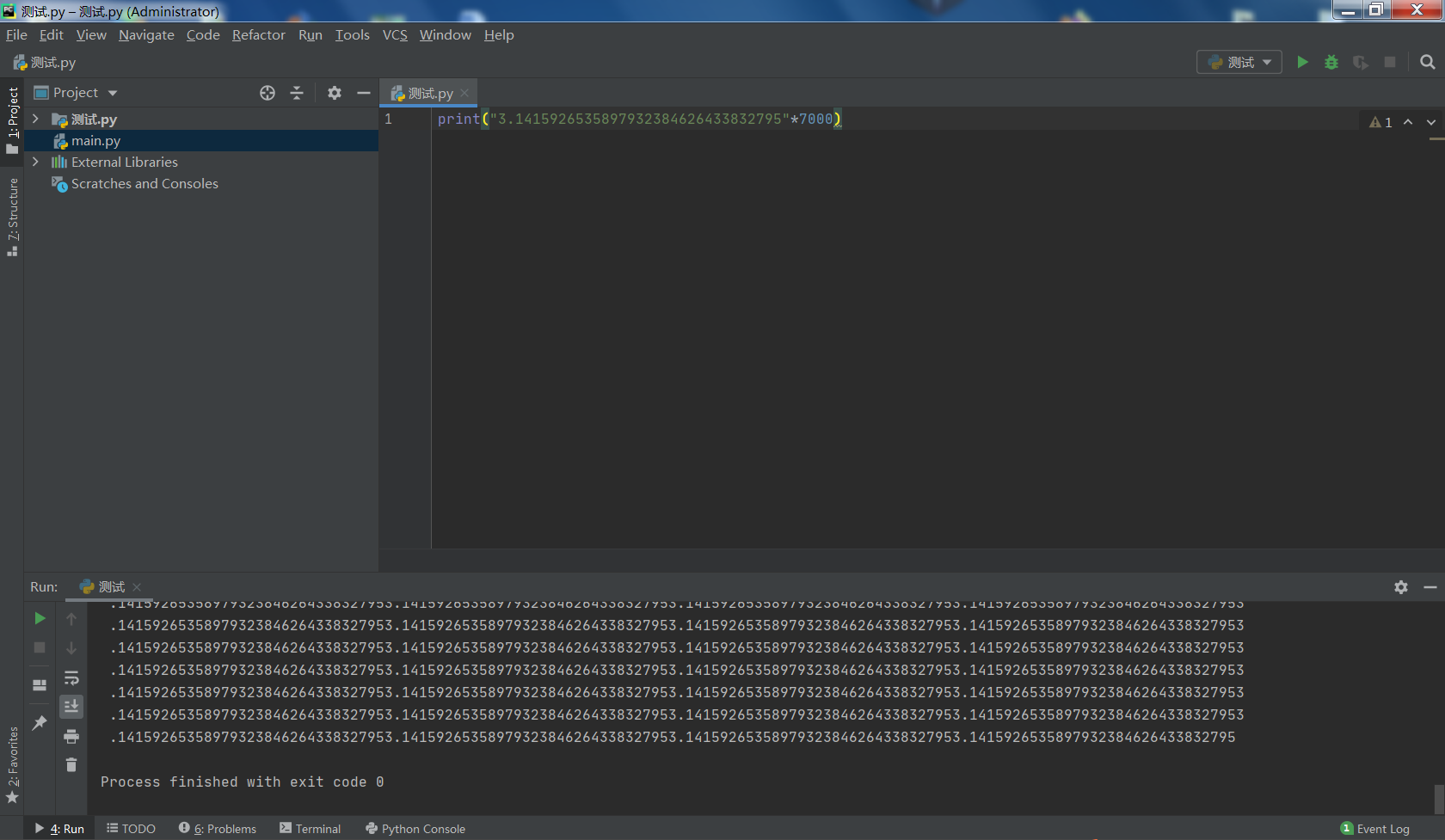Collapse all items in the Project panel
1445x840 pixels.
click(x=297, y=93)
